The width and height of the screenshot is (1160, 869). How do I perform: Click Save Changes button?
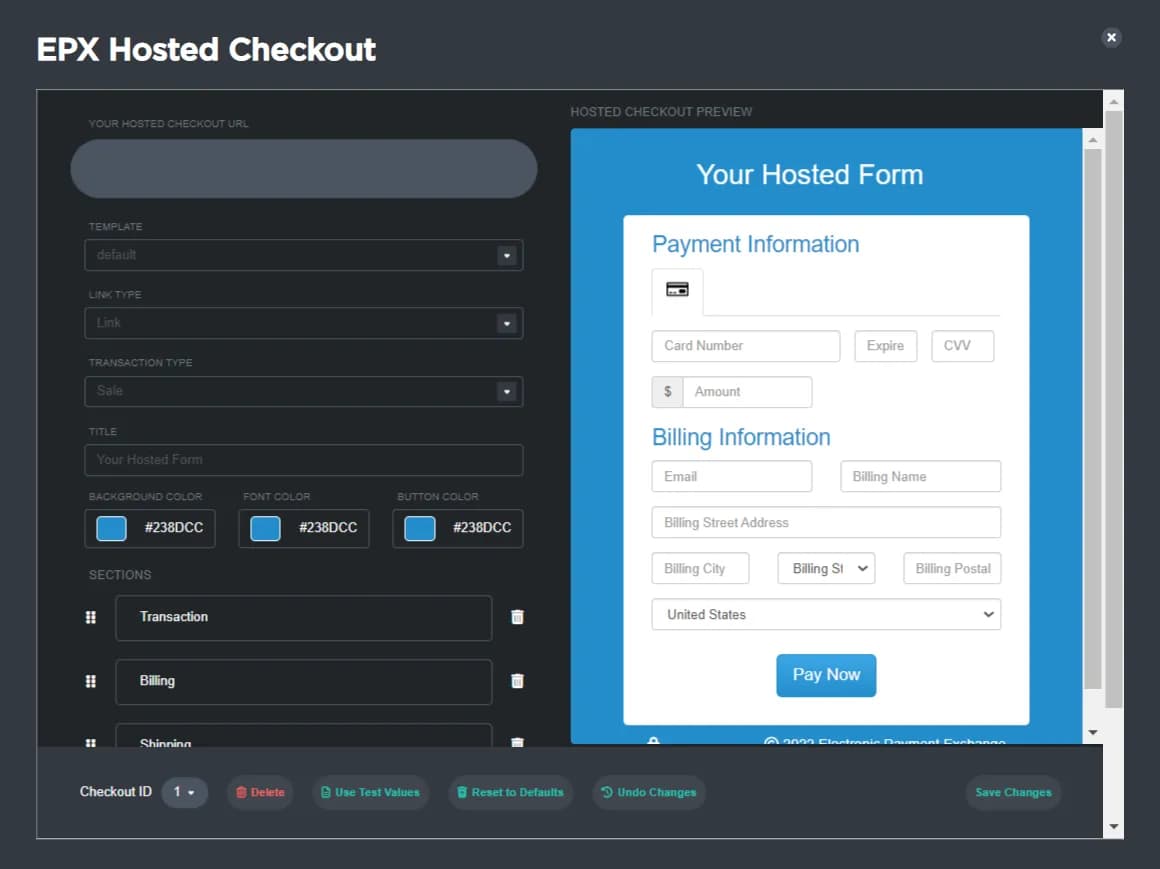click(1013, 792)
